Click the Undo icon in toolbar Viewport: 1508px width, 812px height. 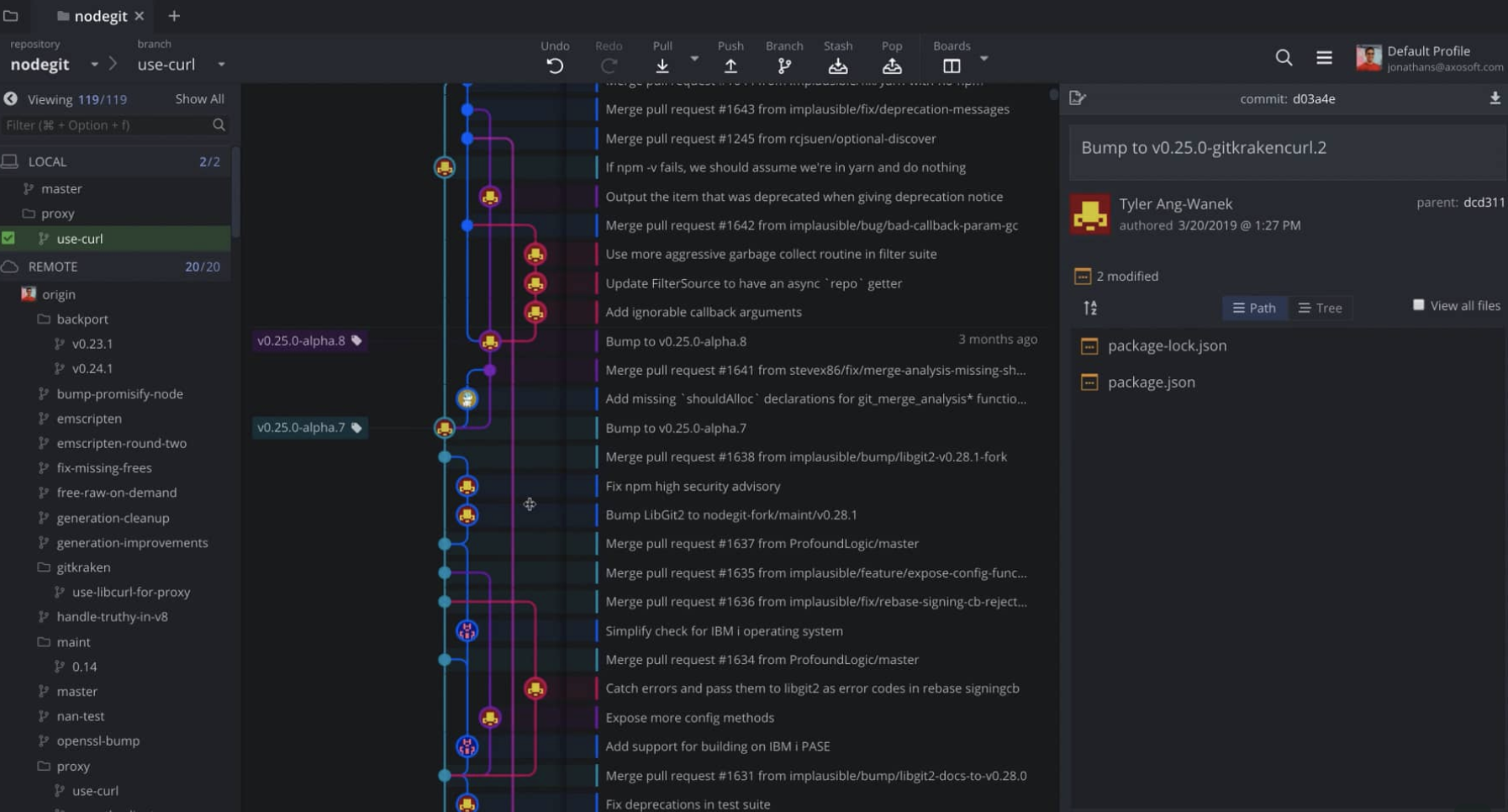[555, 66]
